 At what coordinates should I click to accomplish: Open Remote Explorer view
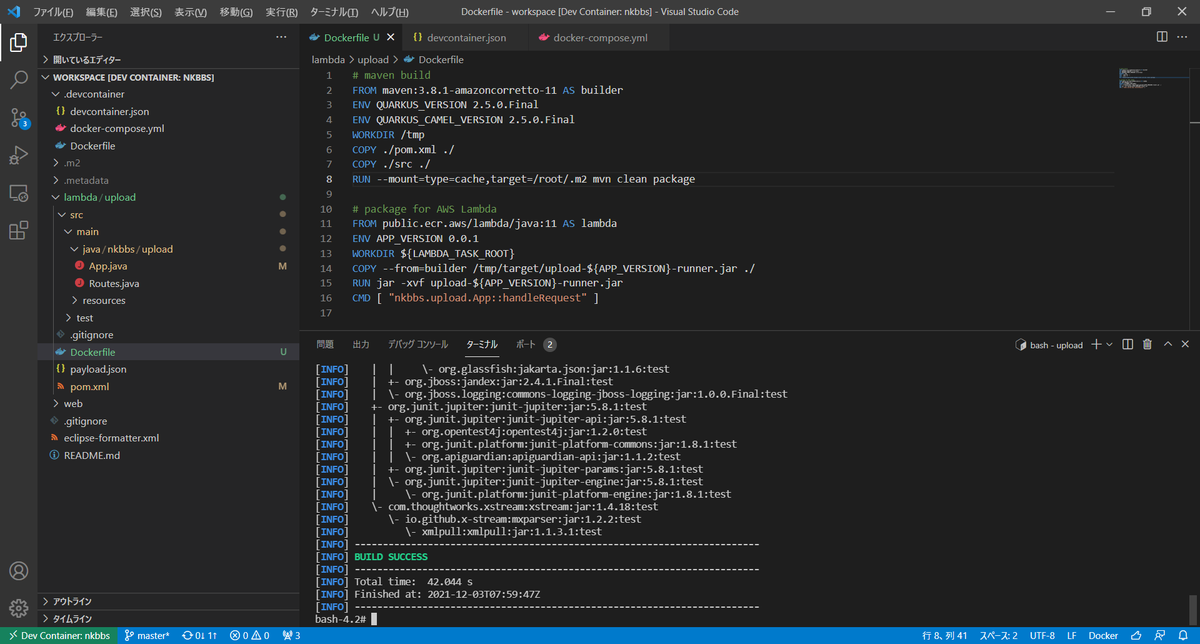point(18,192)
